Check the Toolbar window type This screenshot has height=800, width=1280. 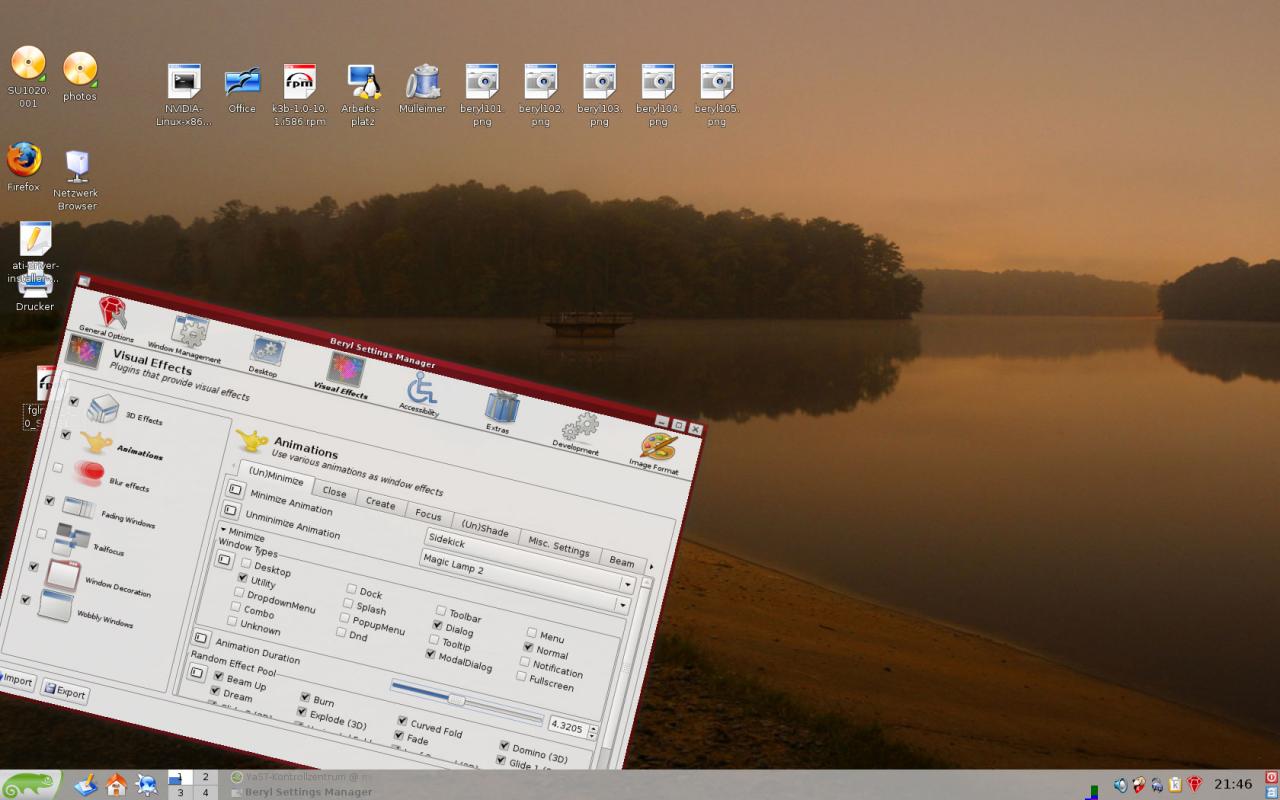pyautogui.click(x=441, y=610)
